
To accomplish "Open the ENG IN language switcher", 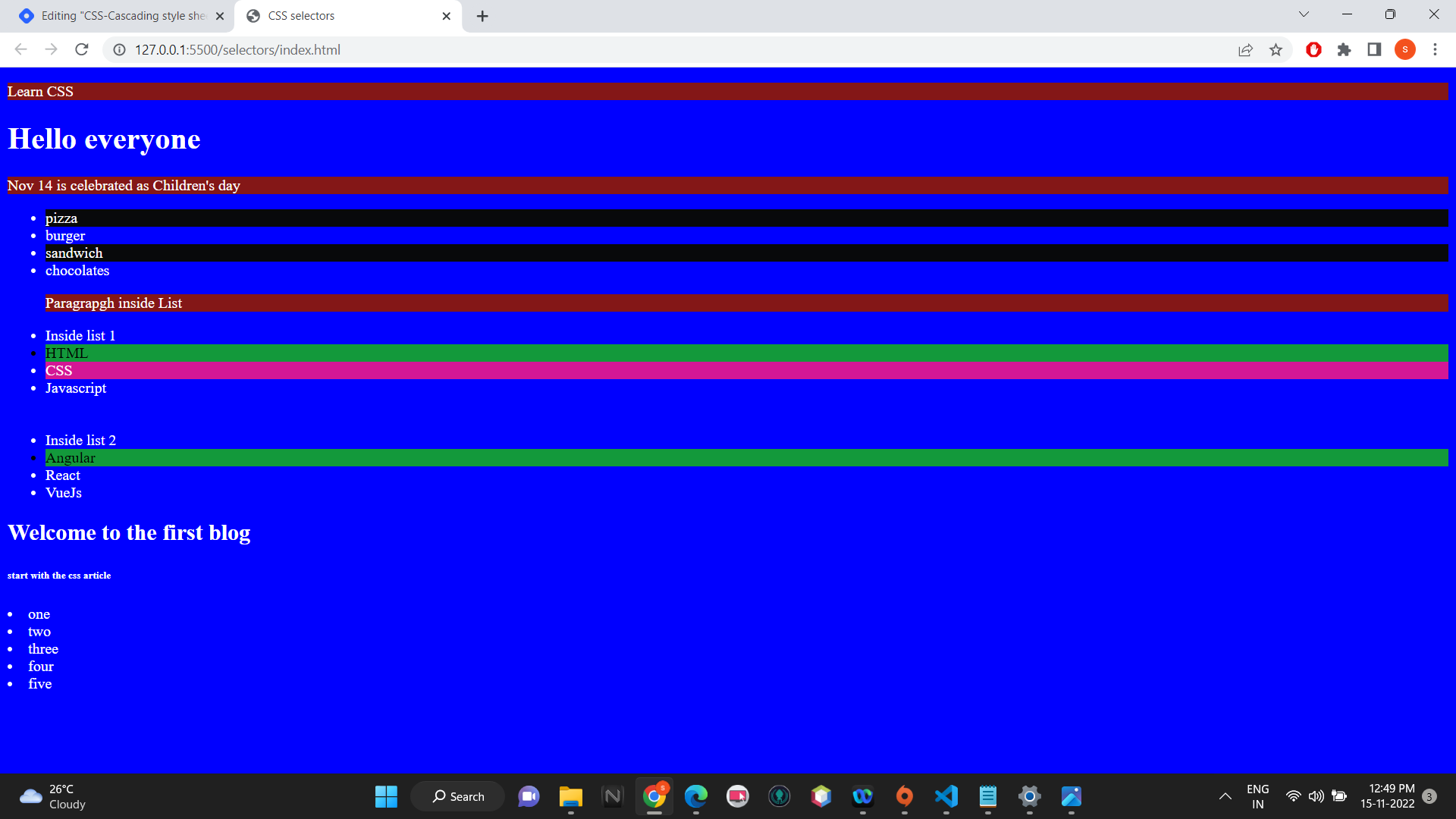I will pos(1257,796).
